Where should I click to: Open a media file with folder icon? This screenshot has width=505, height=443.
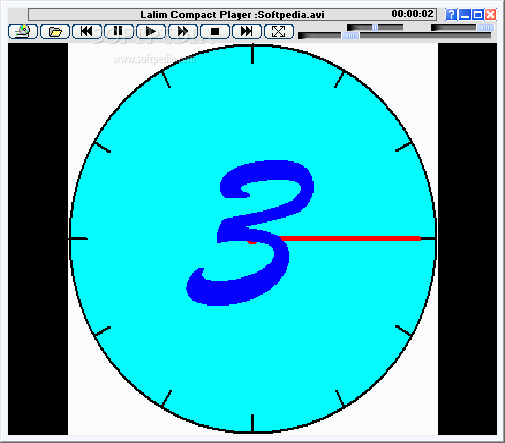[55, 31]
